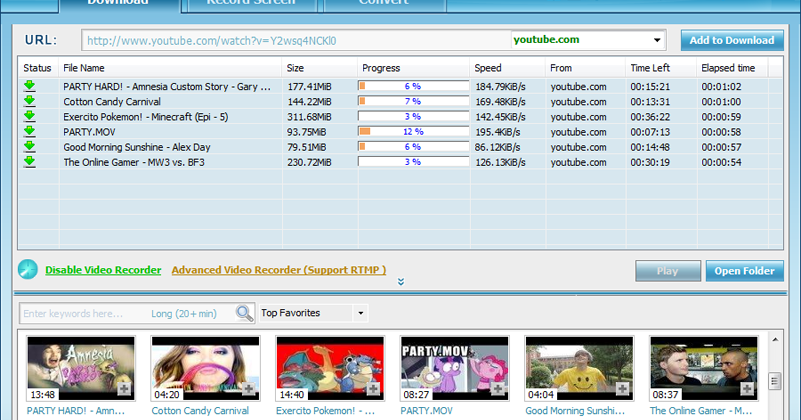Click download status icon for Exercito Pokemon! row
801x420 pixels.
point(30,116)
